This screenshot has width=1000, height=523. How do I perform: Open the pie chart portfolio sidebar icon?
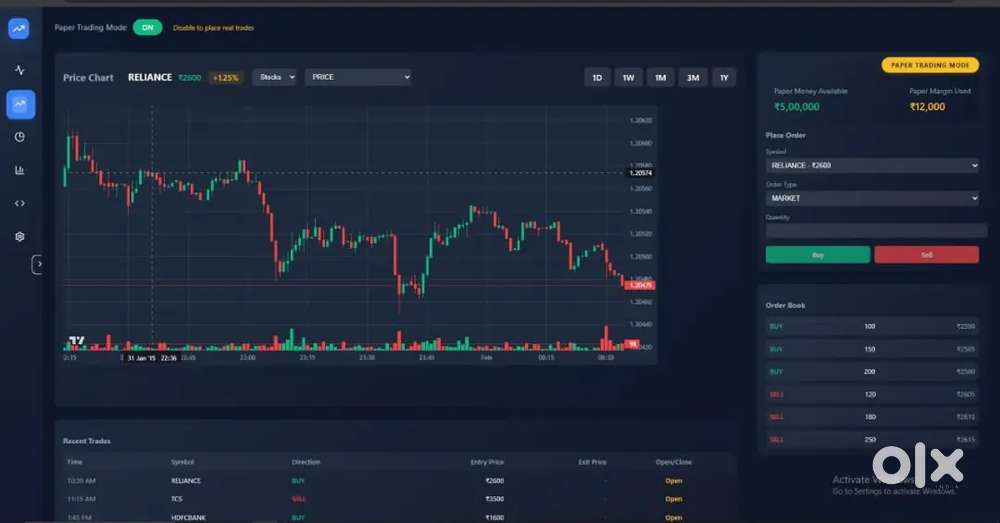[20, 137]
